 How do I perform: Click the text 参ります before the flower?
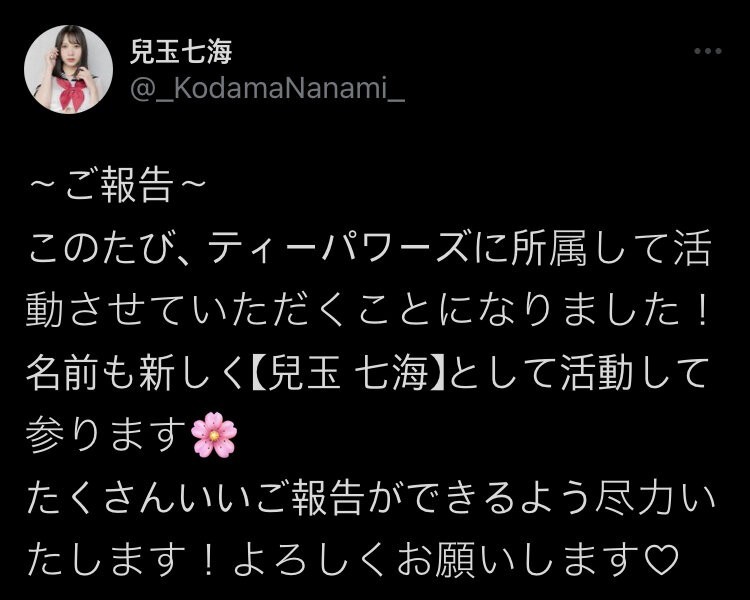pos(106,434)
